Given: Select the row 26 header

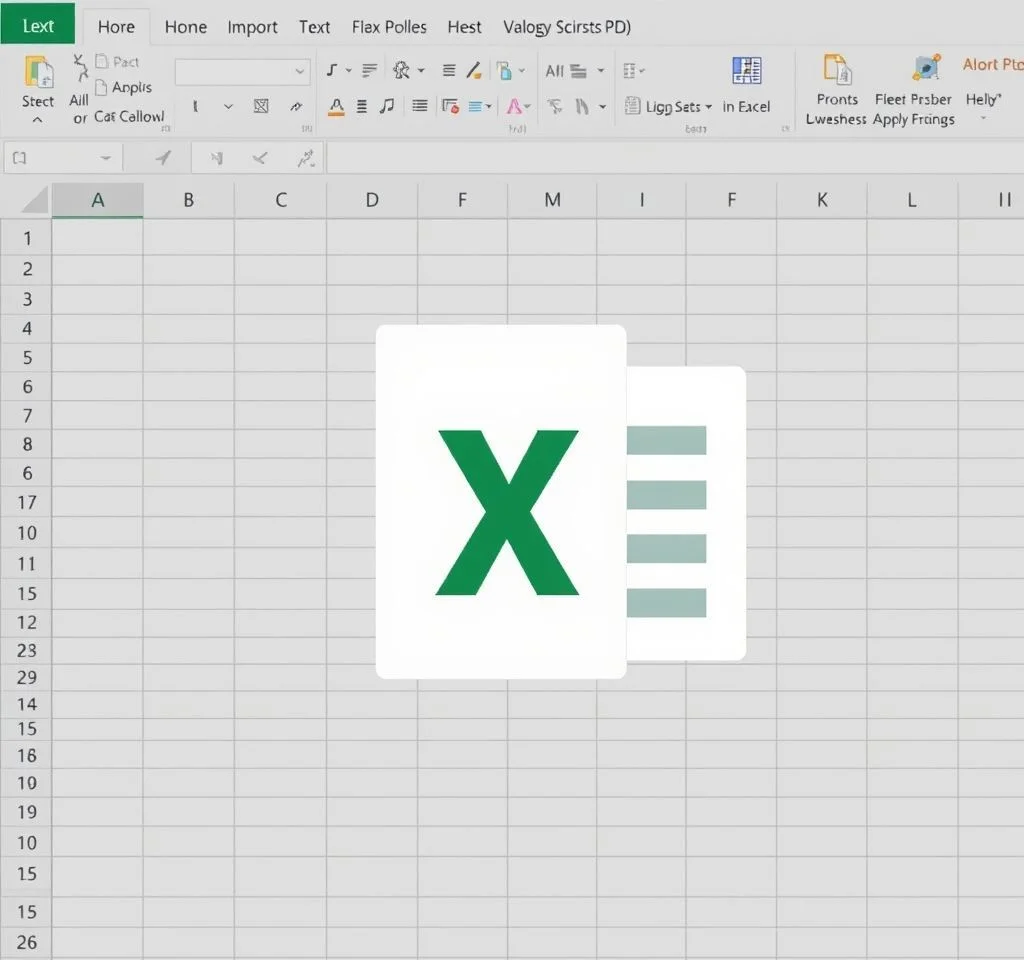Looking at the screenshot, I should 27,942.
